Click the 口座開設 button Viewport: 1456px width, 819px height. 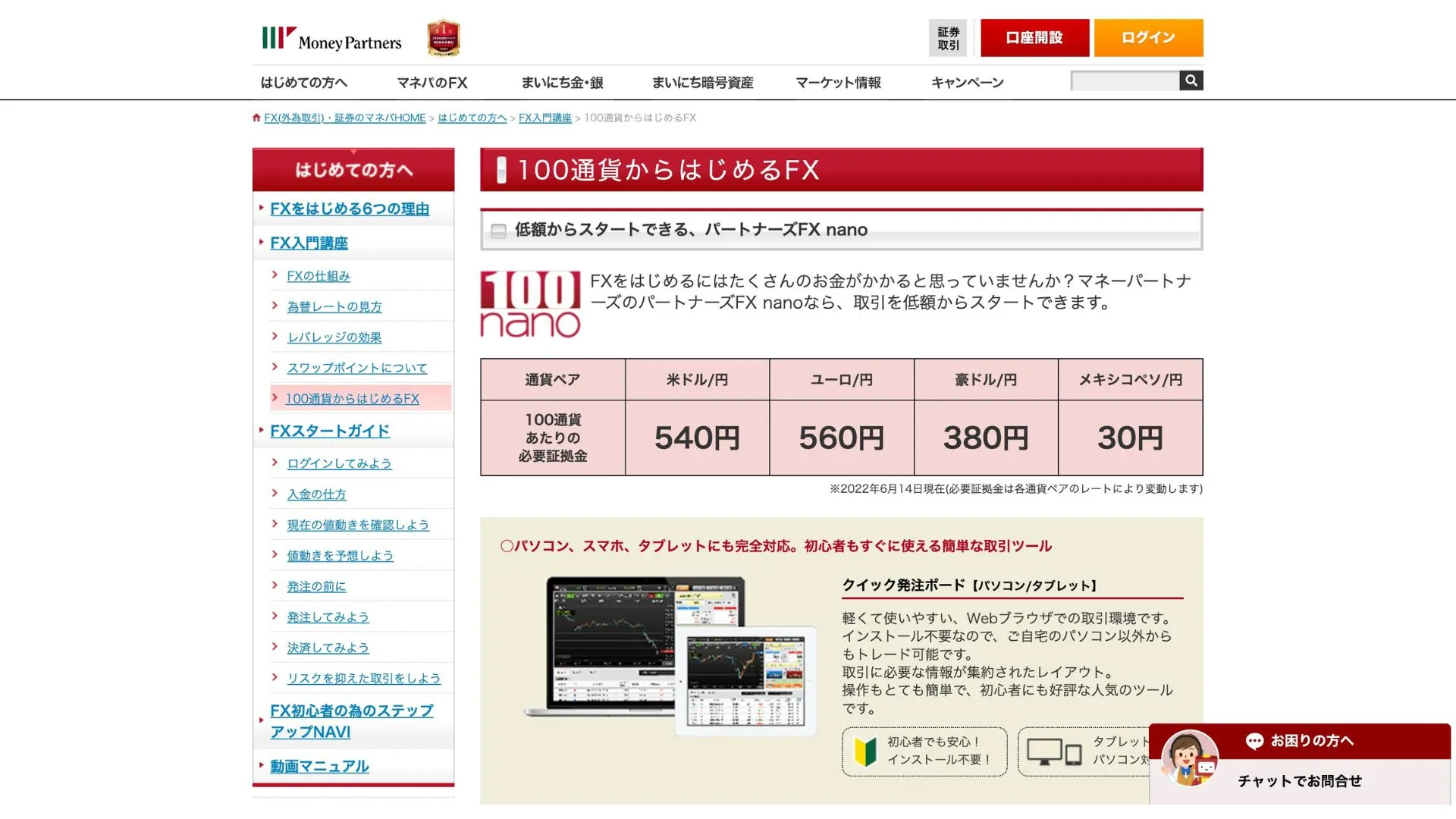(x=1034, y=38)
